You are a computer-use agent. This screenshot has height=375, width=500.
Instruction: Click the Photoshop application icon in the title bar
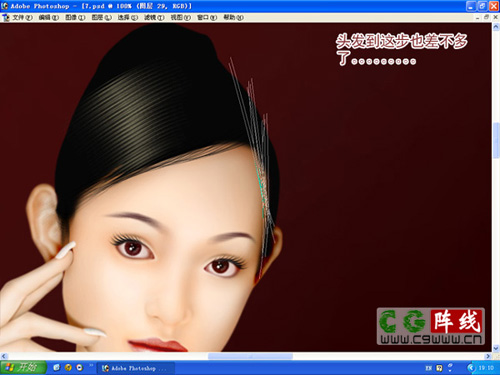[5, 6]
